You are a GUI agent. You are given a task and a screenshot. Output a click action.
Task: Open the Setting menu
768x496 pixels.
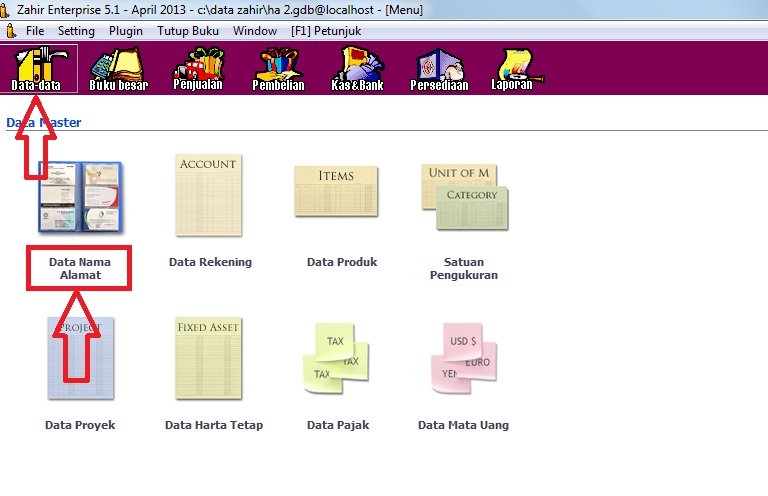pyautogui.click(x=76, y=31)
